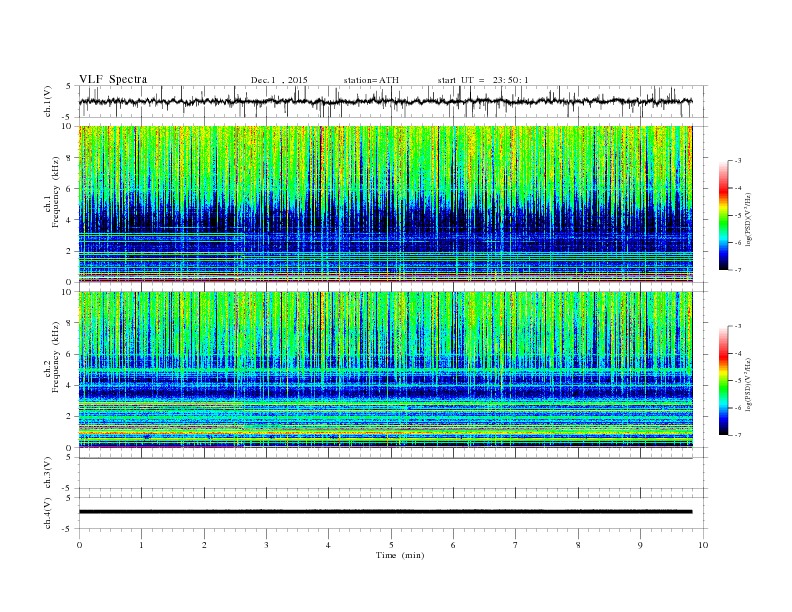Click the '-4' label on upper colorbar
The width and height of the screenshot is (792, 612).
[x=738, y=188]
